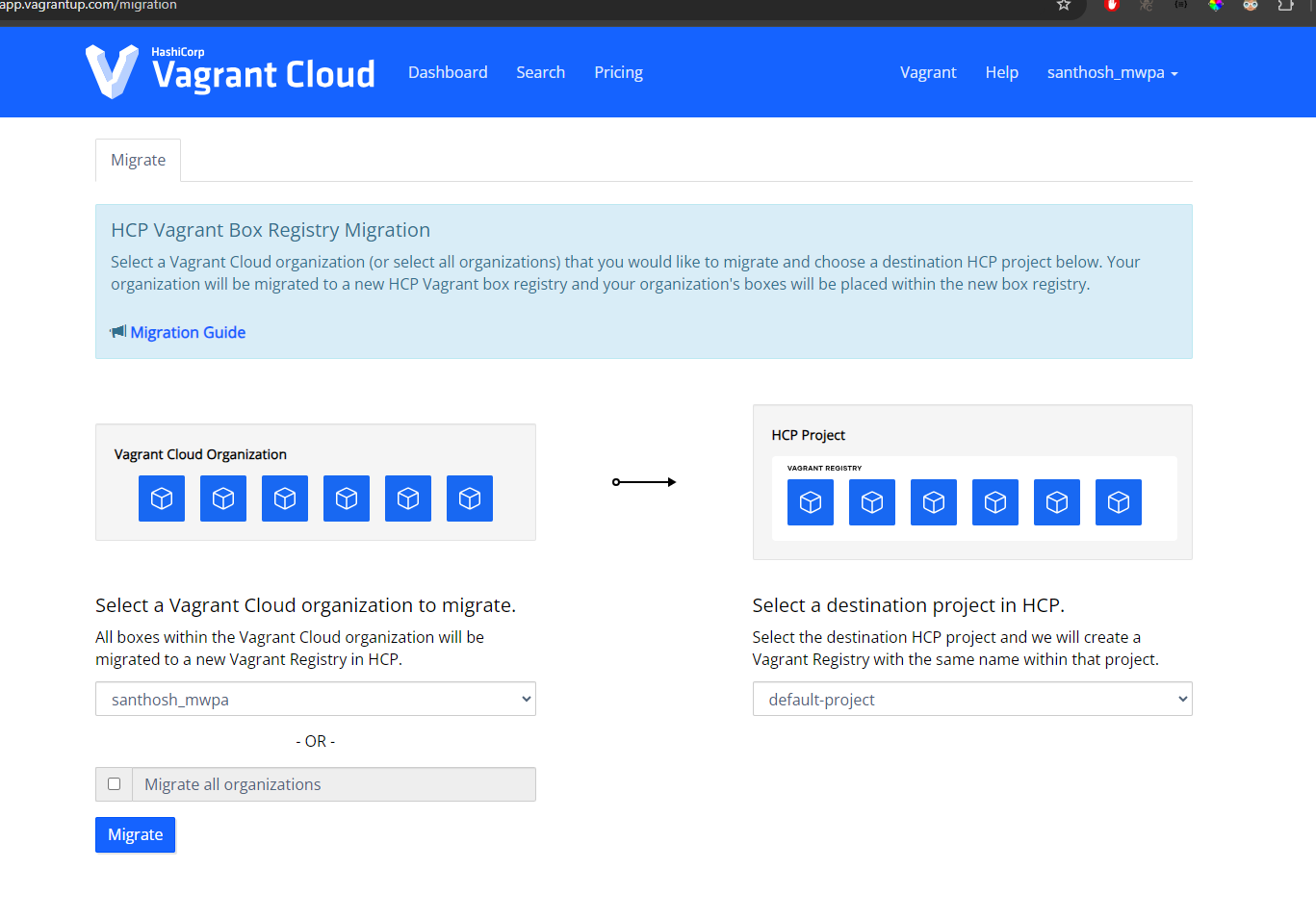Click the Vagrant Cloud V logo
Viewport: 1316px width, 920px height.
point(112,72)
